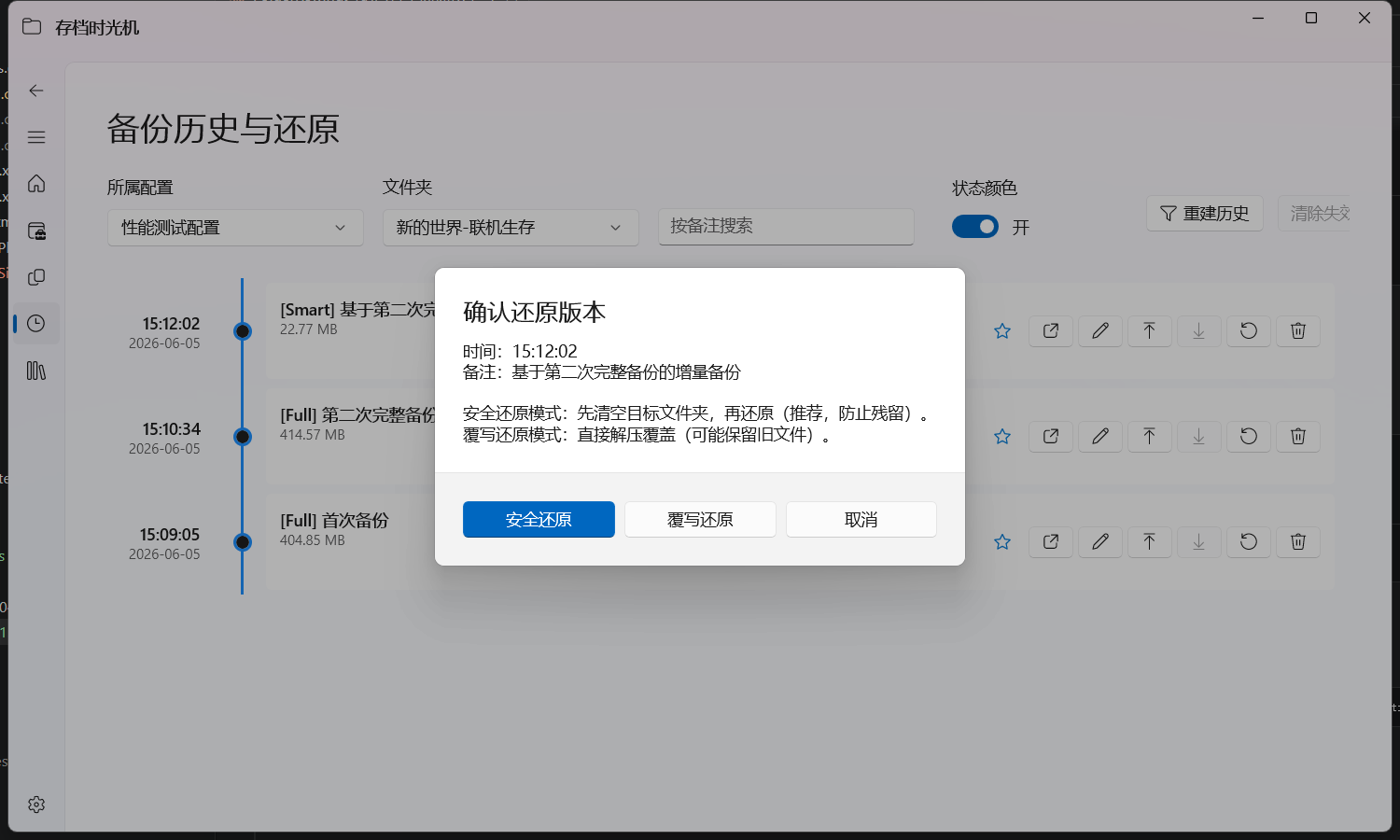Edit note pencil for 15:12:02 backup
The image size is (1400, 840).
tap(1100, 331)
